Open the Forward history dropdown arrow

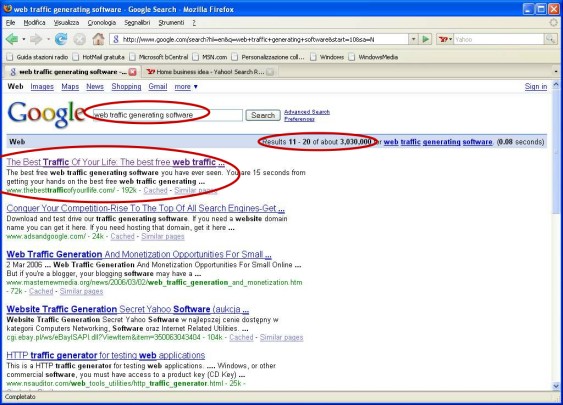48,39
